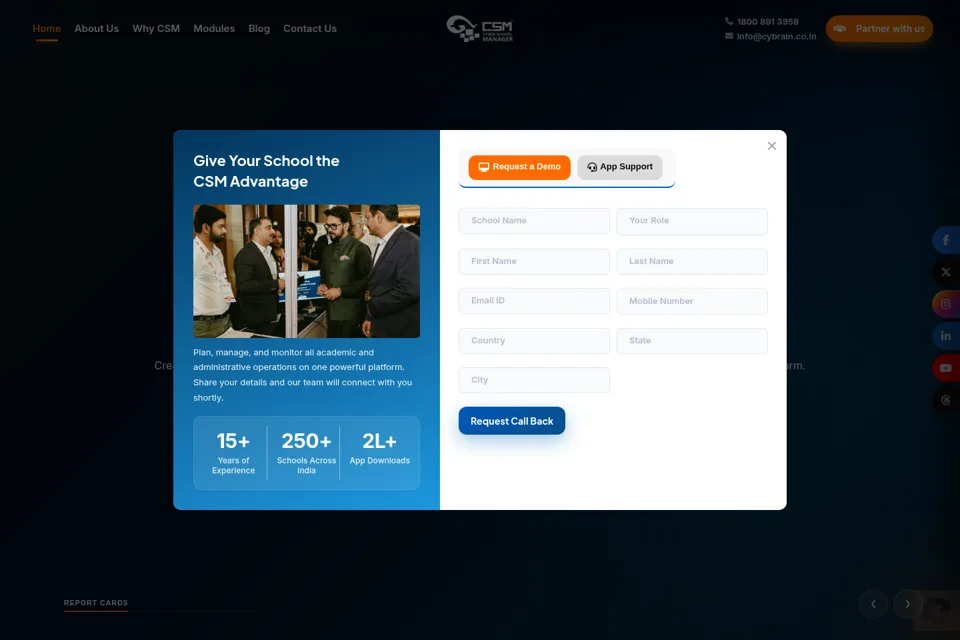Call the 1800 891 3958 number link
The width and height of the screenshot is (960, 640).
(x=768, y=21)
